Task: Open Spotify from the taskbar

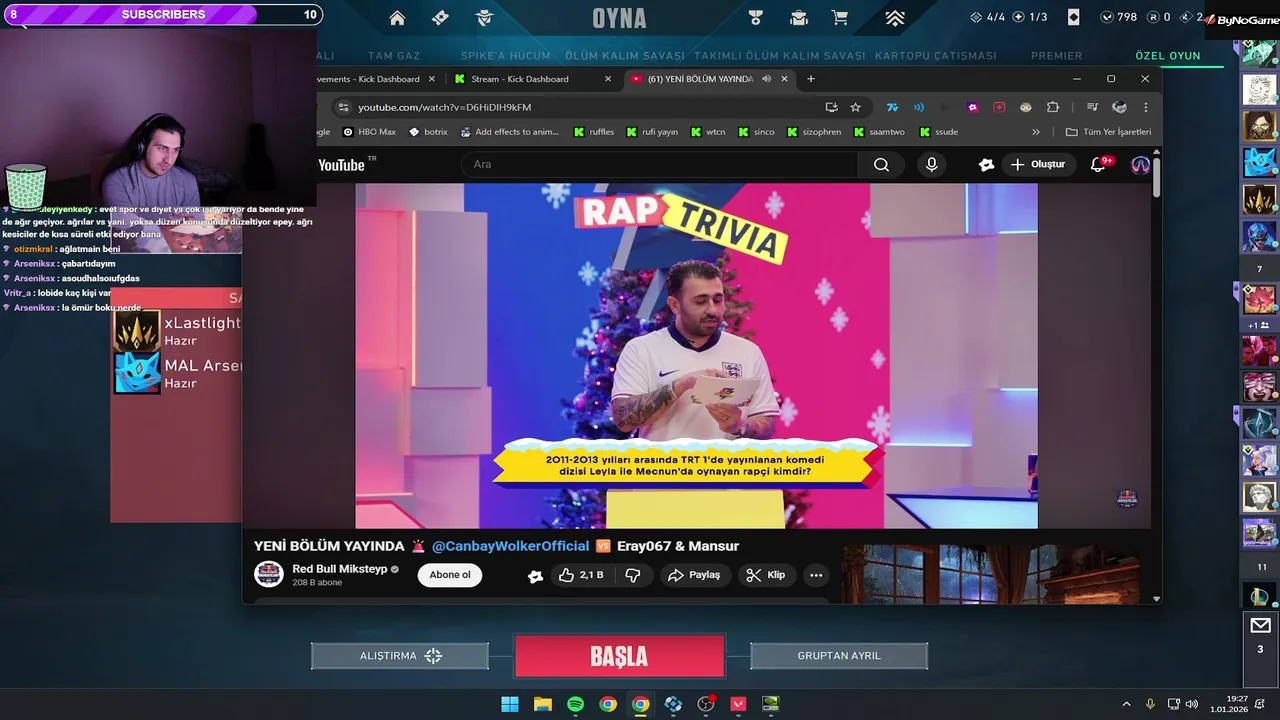Action: point(575,704)
